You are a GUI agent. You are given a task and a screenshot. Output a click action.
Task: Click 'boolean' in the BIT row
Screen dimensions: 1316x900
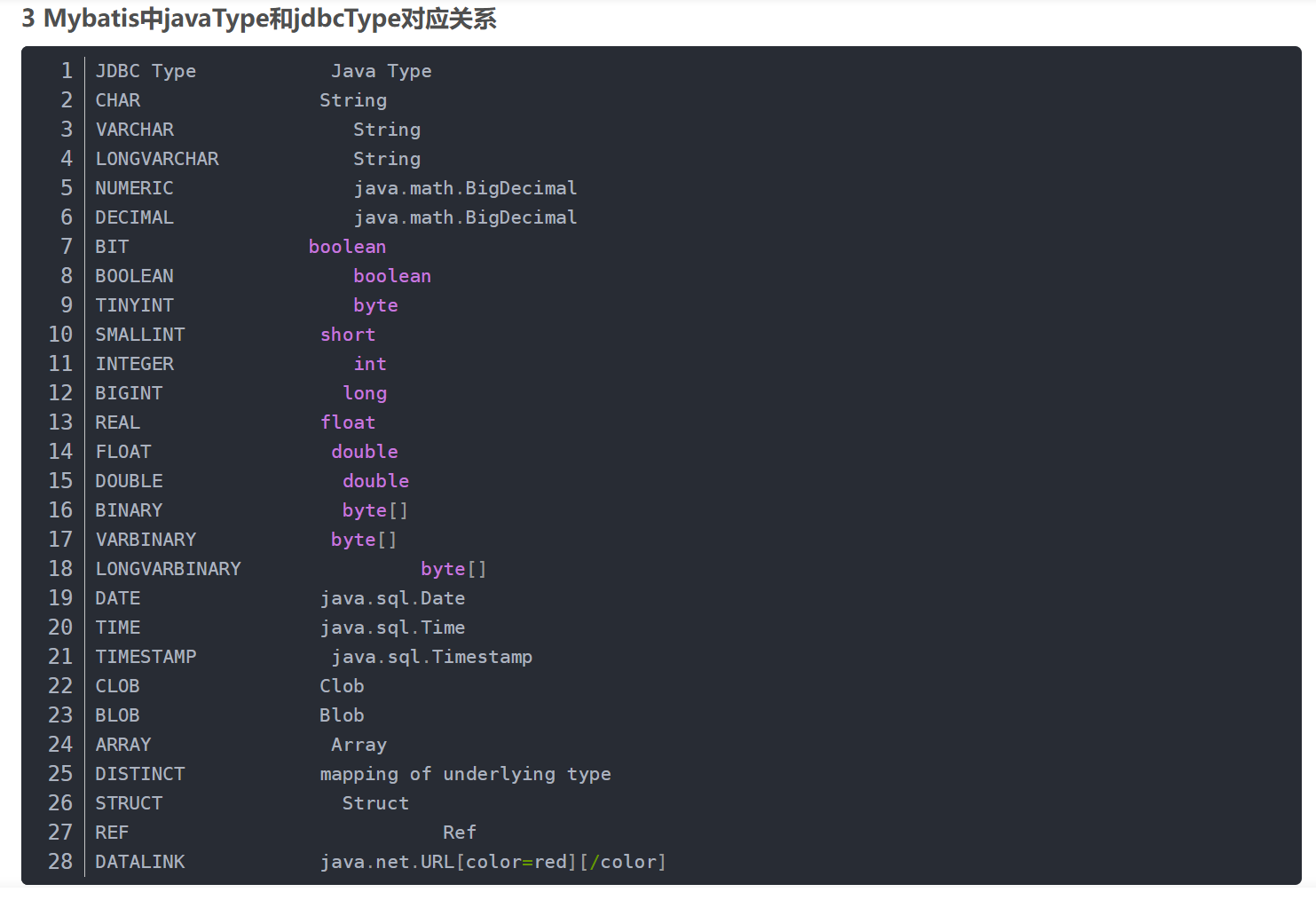coord(348,247)
